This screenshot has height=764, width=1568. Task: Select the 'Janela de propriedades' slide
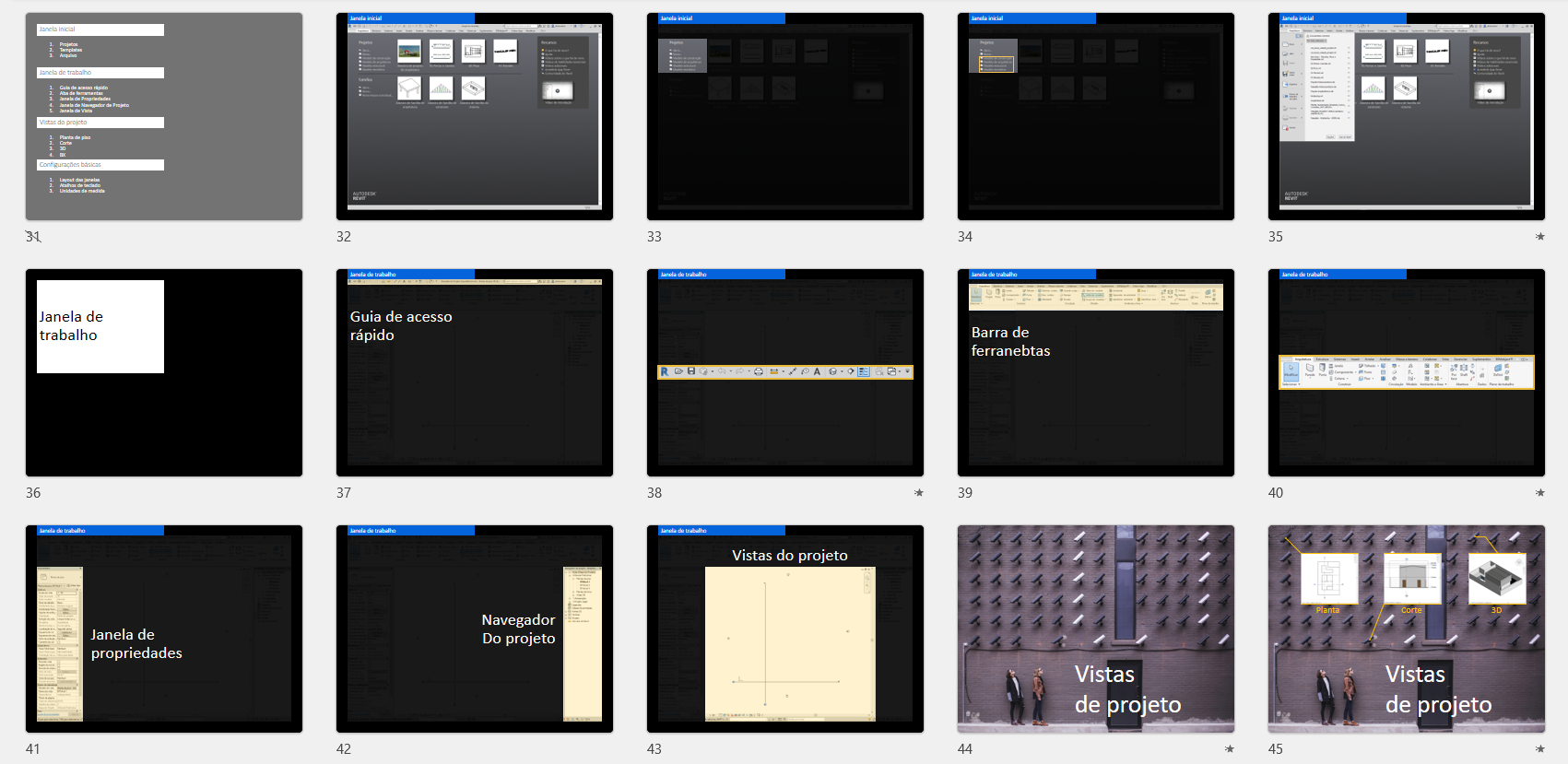[164, 629]
